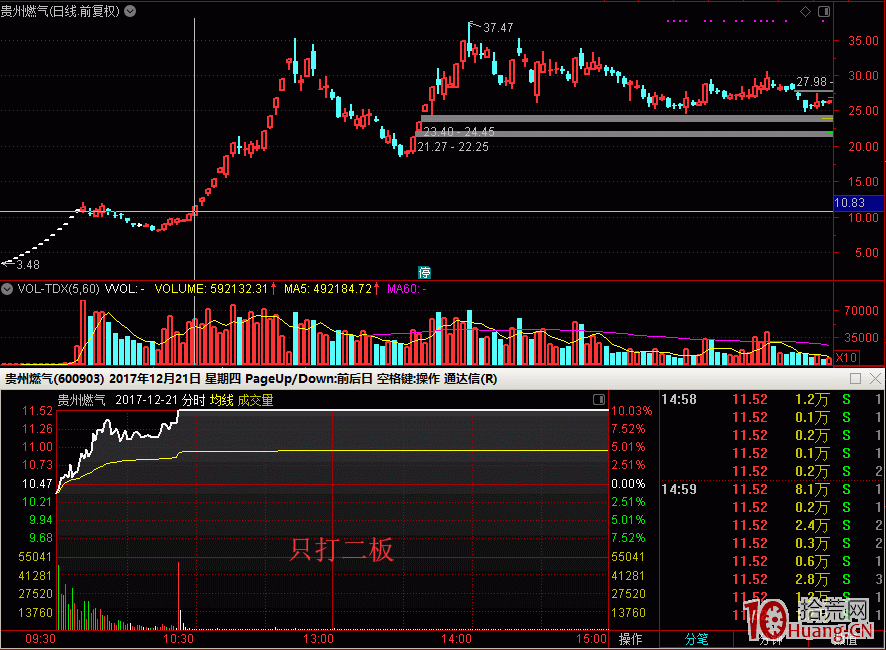
Task: Select the 23.40 - 24.45 gap label
Action: point(459,132)
